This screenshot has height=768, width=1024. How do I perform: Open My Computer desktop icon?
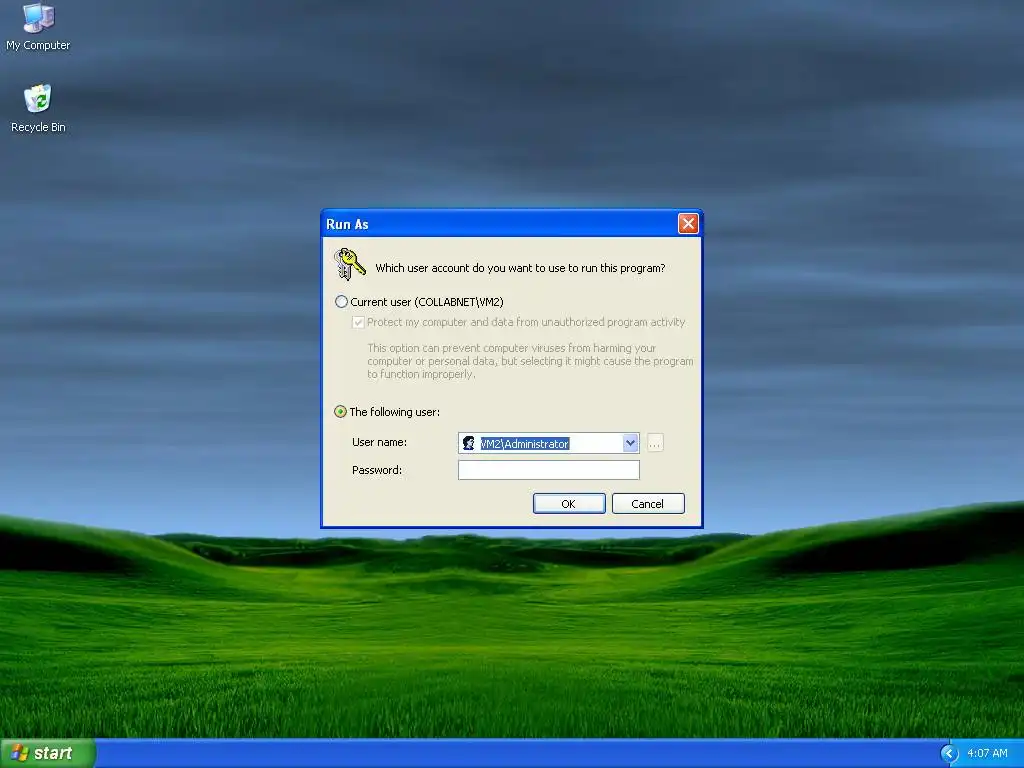click(x=38, y=26)
